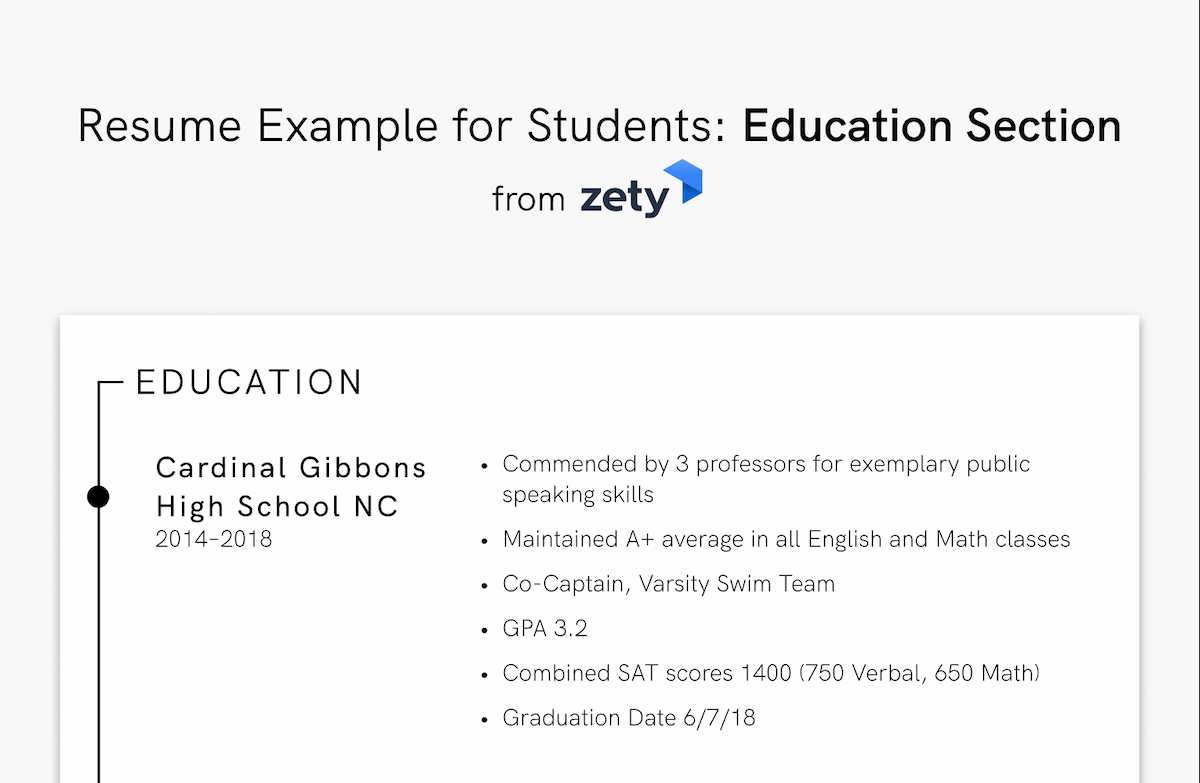Click the EDUCATION section heading
Viewport: 1200px width, 783px height.
(x=249, y=382)
